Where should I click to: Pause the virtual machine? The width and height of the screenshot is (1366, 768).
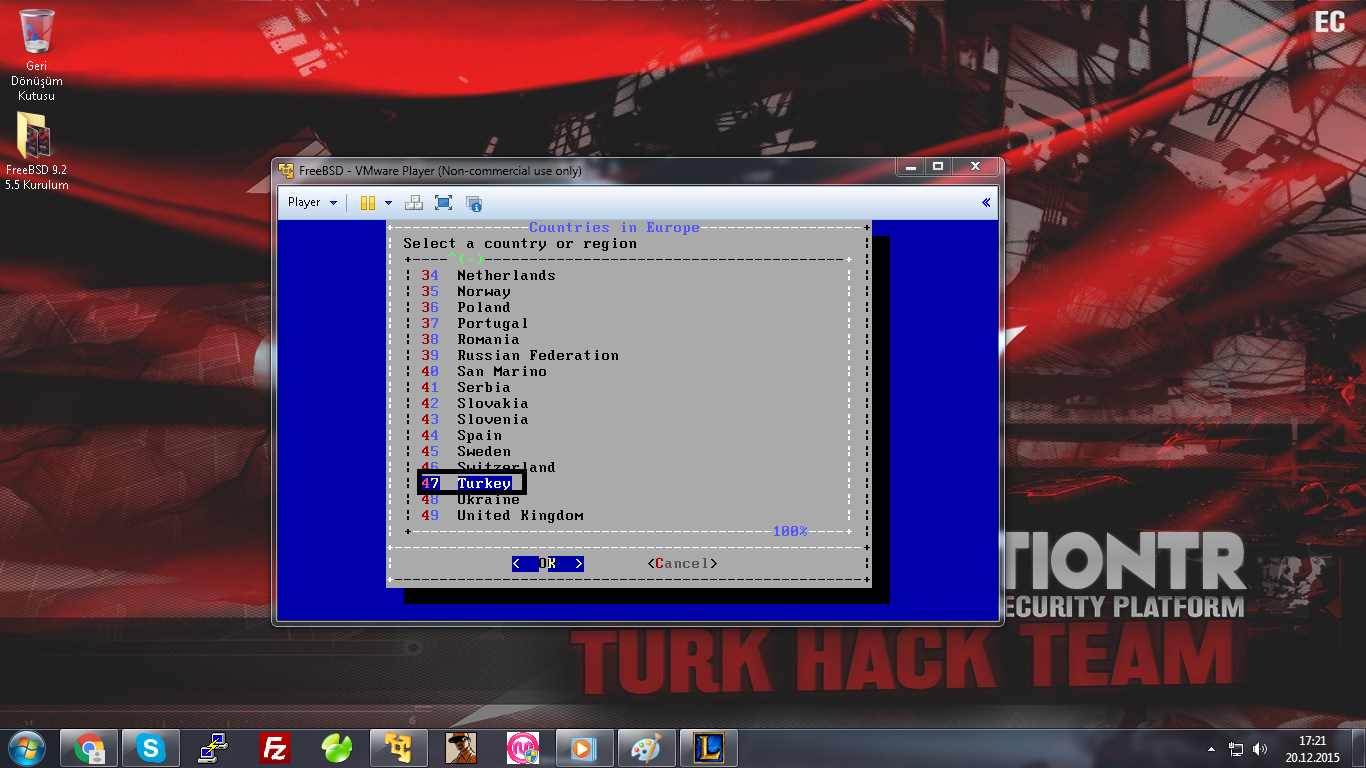[x=368, y=202]
